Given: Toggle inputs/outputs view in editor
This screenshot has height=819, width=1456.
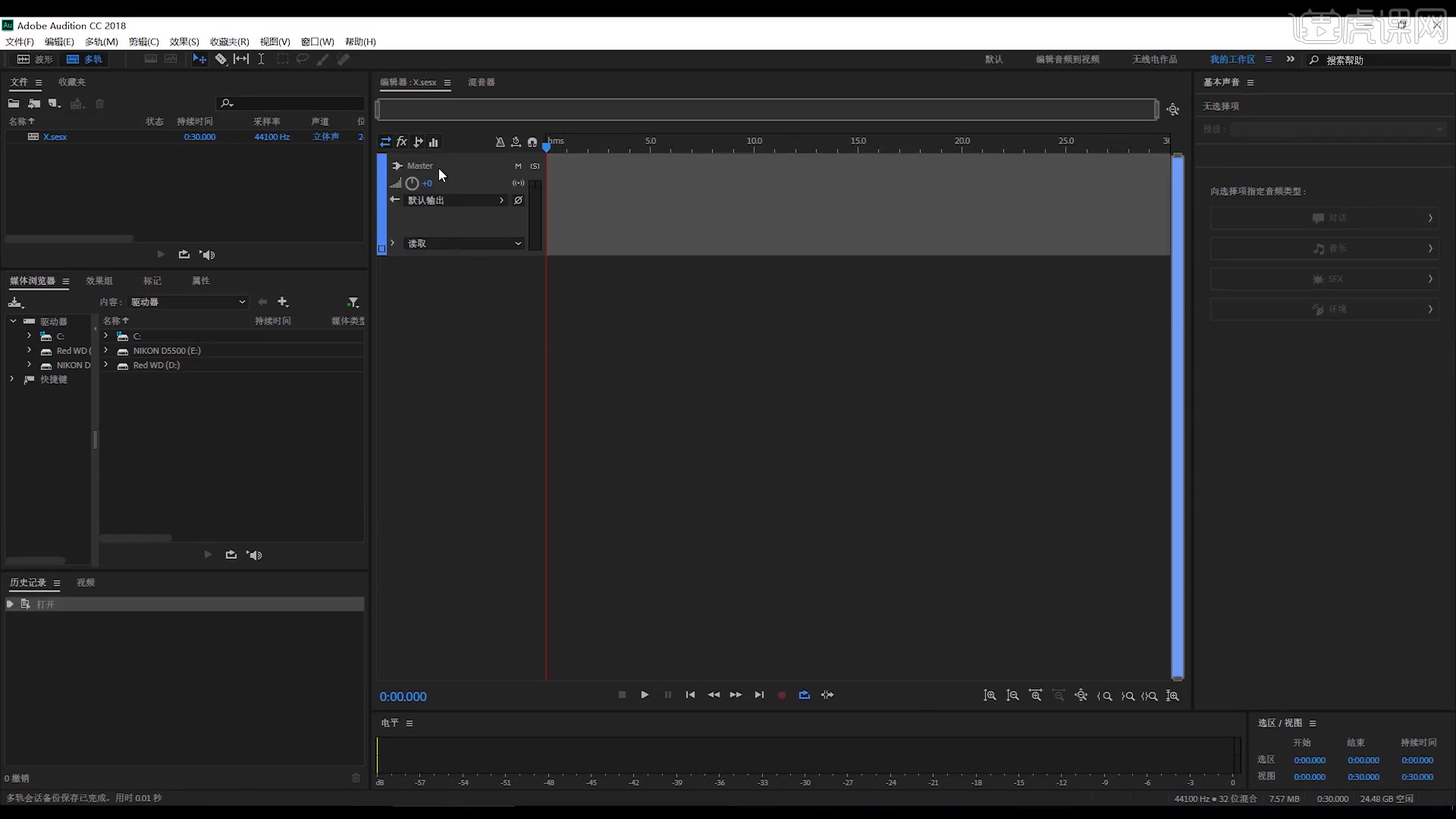Looking at the screenshot, I should tap(385, 142).
